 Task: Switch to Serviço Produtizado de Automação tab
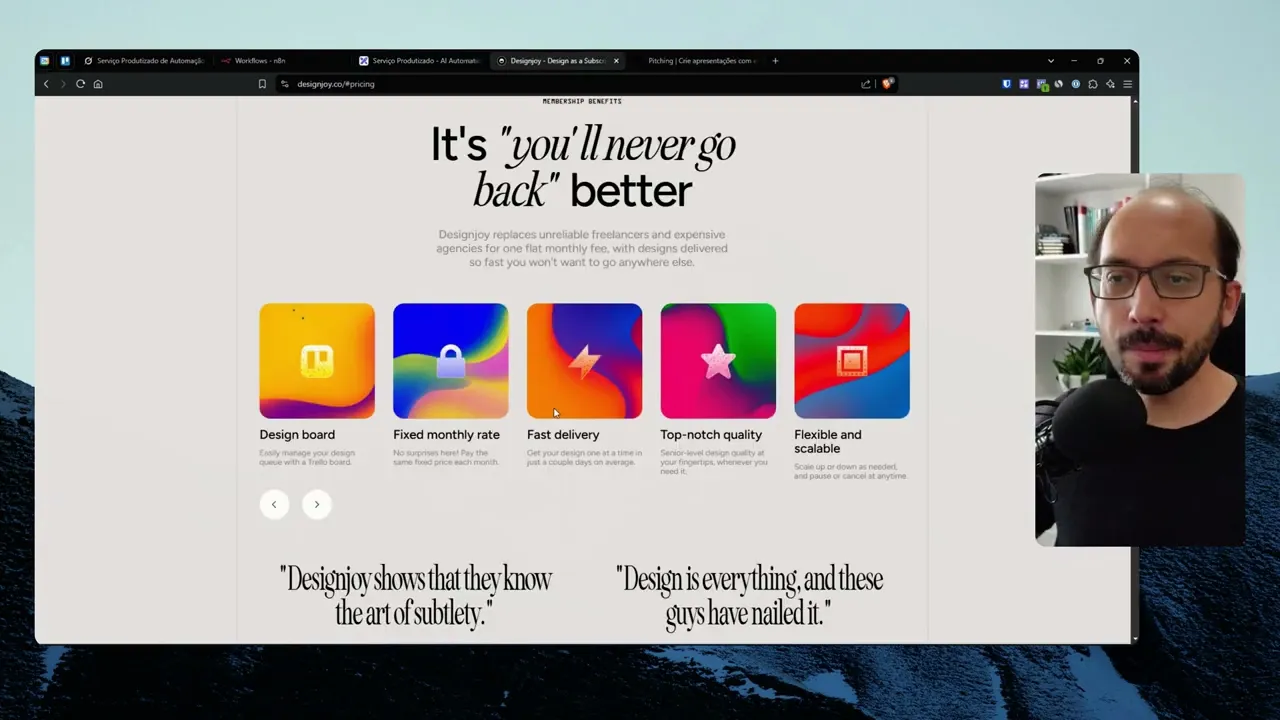coord(145,61)
